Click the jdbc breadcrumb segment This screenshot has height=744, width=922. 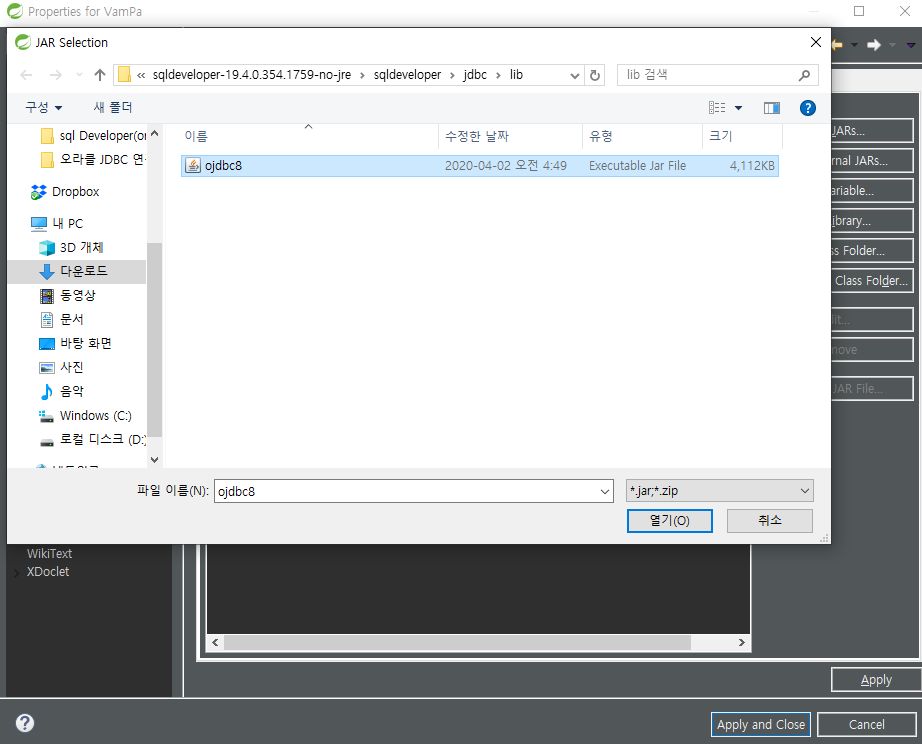pos(475,75)
